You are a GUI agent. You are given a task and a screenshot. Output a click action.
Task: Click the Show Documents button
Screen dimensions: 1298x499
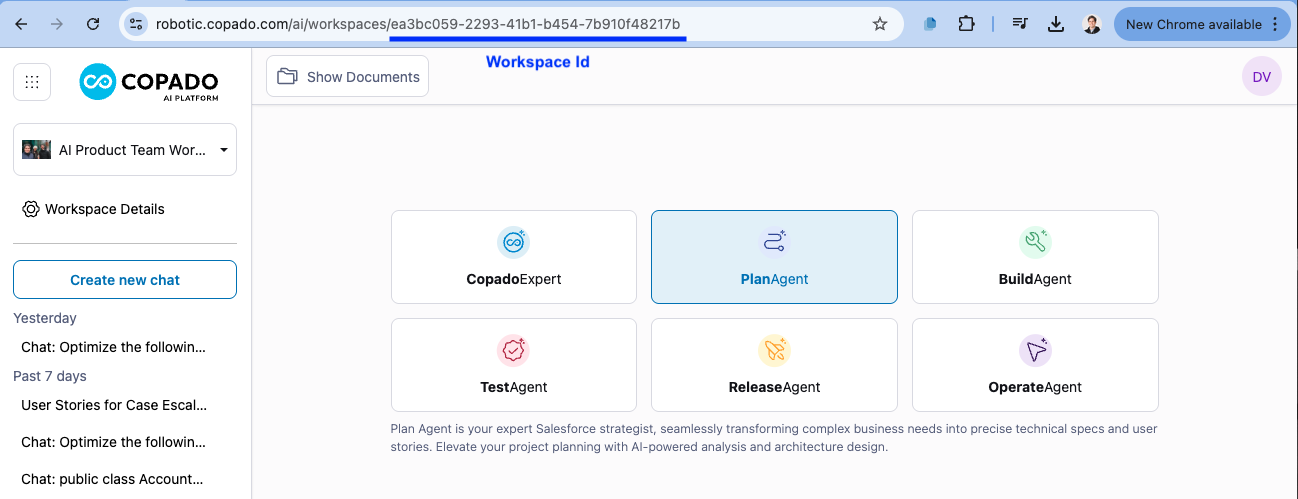point(347,77)
